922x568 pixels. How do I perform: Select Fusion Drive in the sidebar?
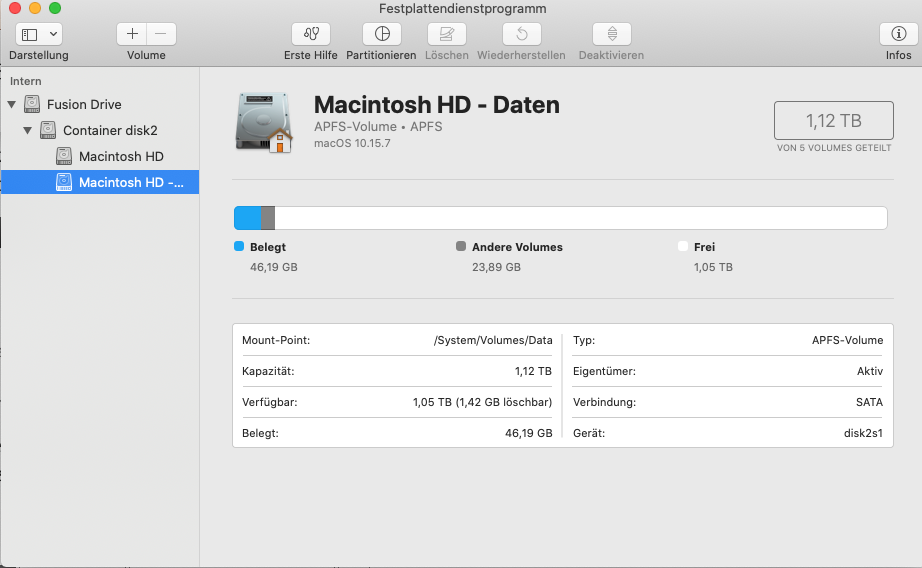point(84,104)
